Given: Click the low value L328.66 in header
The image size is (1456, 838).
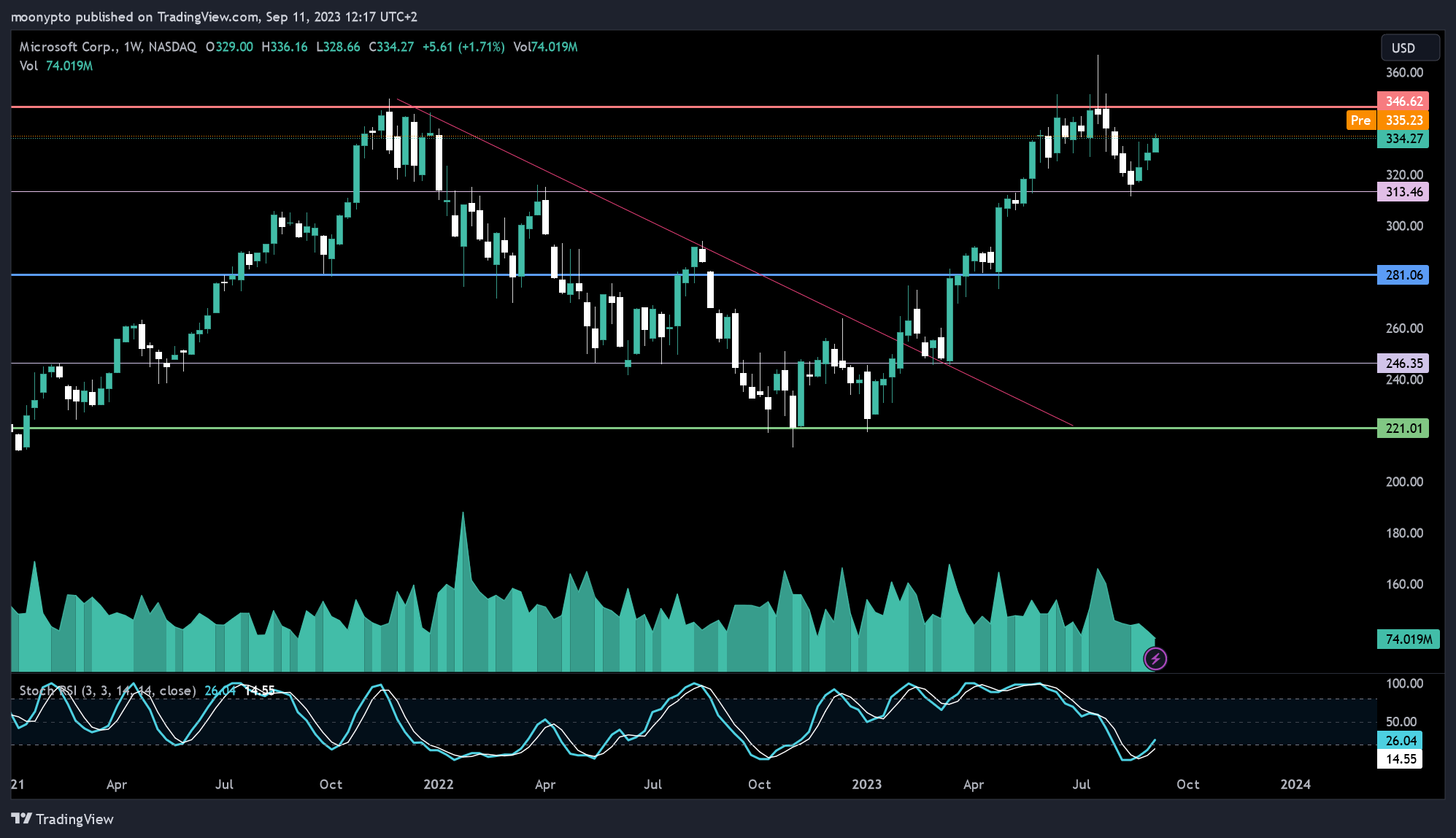Looking at the screenshot, I should pyautogui.click(x=338, y=47).
